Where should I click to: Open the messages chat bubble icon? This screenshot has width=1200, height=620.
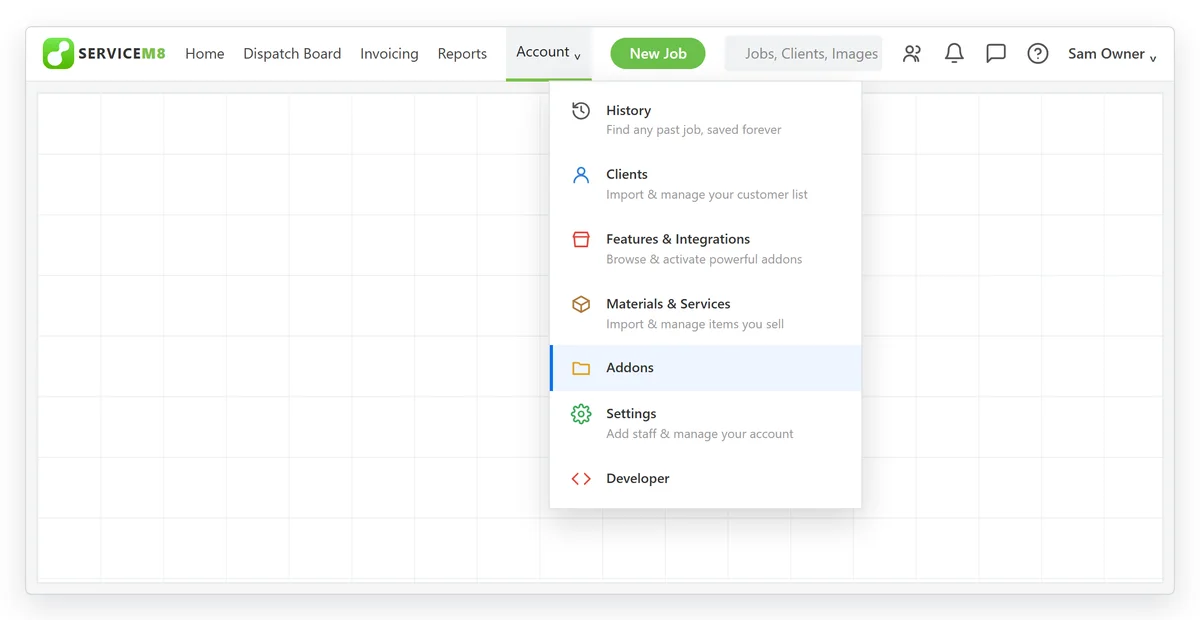click(x=996, y=54)
